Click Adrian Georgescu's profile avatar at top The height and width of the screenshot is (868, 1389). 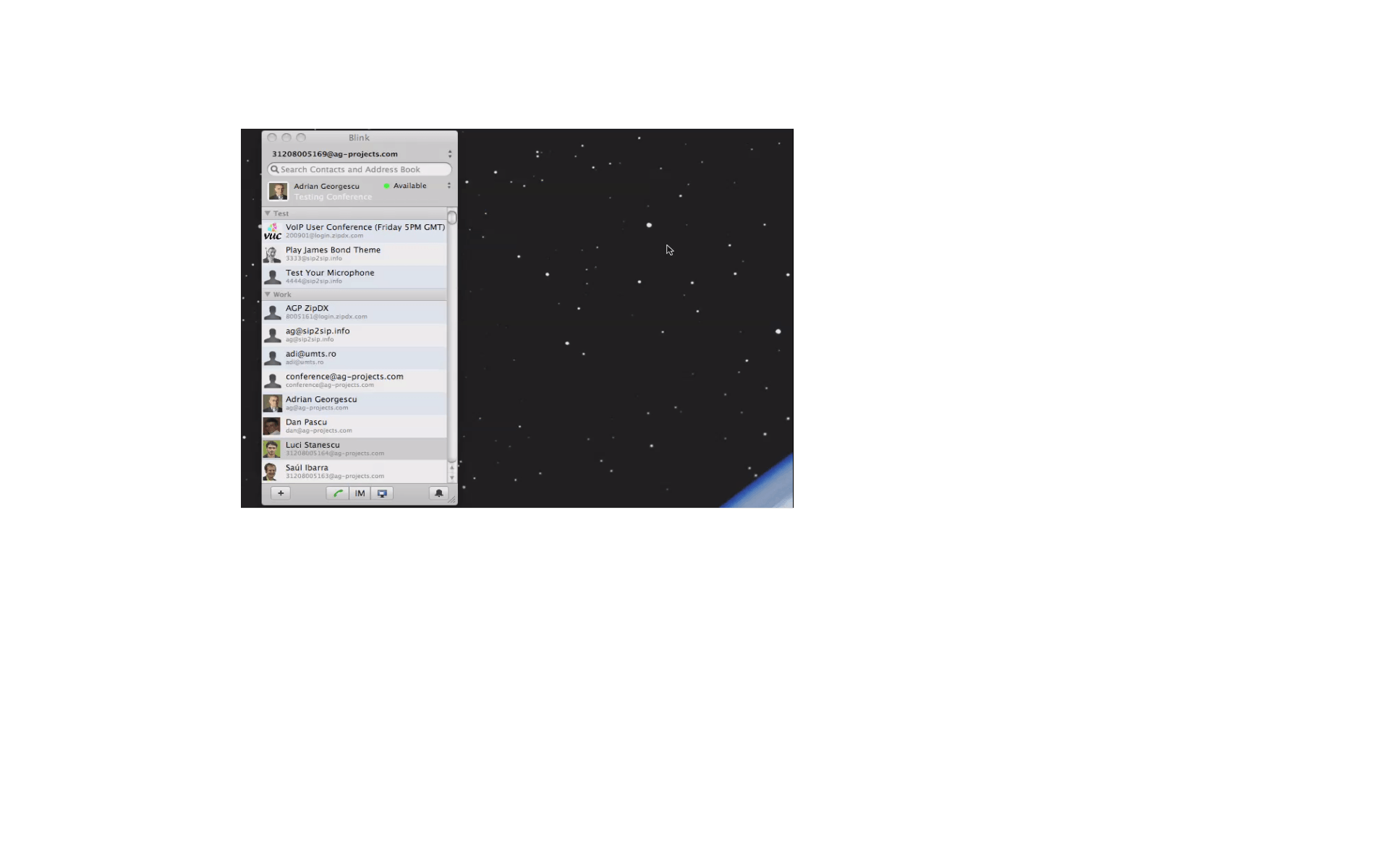[278, 191]
